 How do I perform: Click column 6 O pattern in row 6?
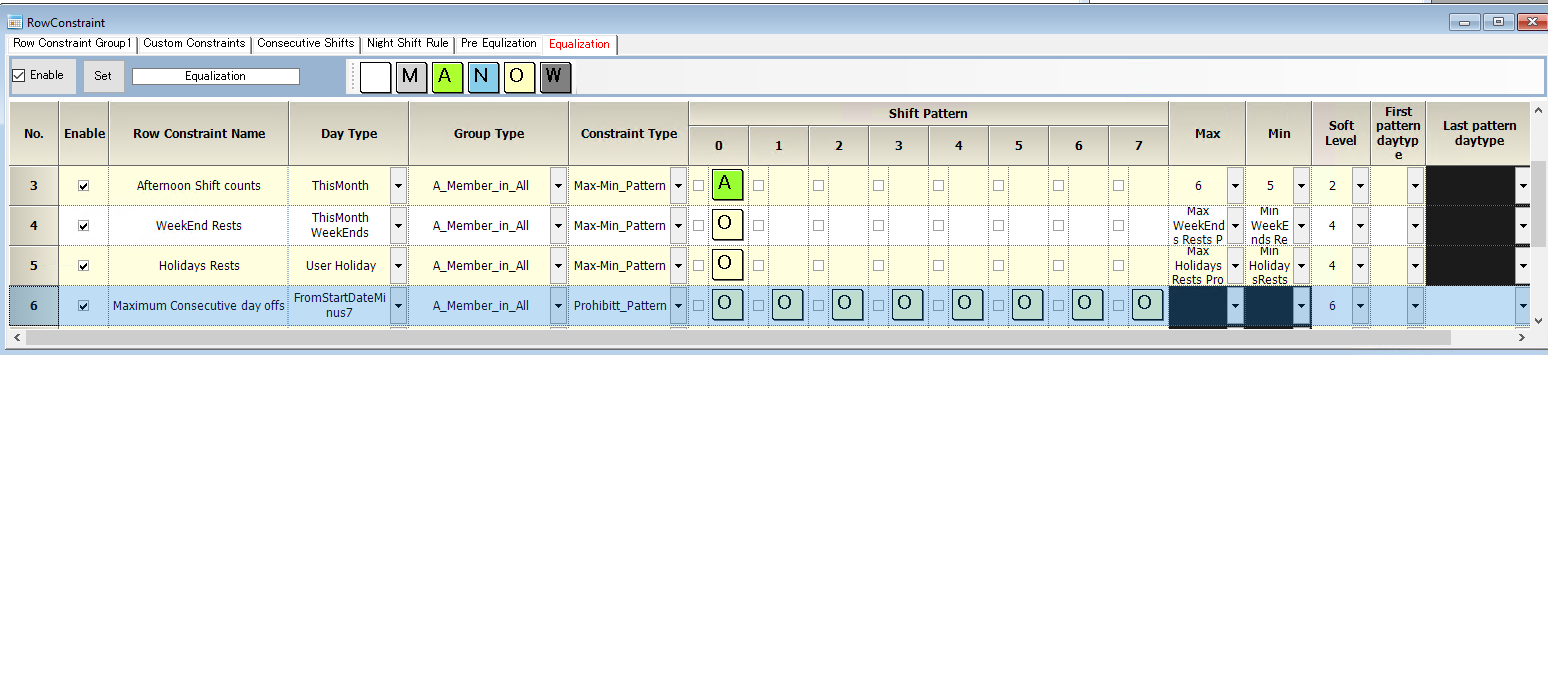click(x=1088, y=304)
